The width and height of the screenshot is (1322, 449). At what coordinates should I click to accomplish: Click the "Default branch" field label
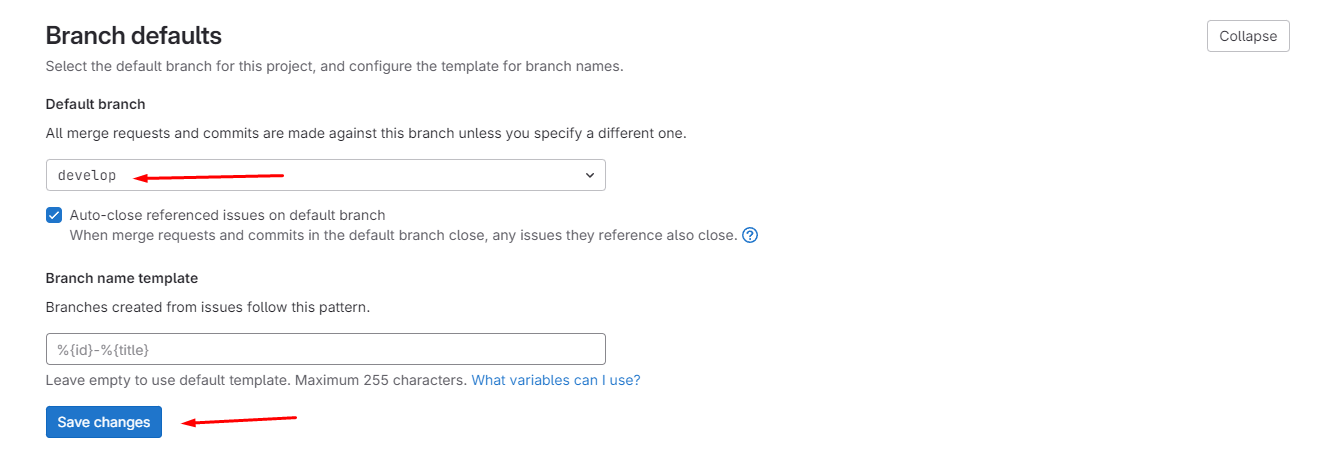pos(95,104)
